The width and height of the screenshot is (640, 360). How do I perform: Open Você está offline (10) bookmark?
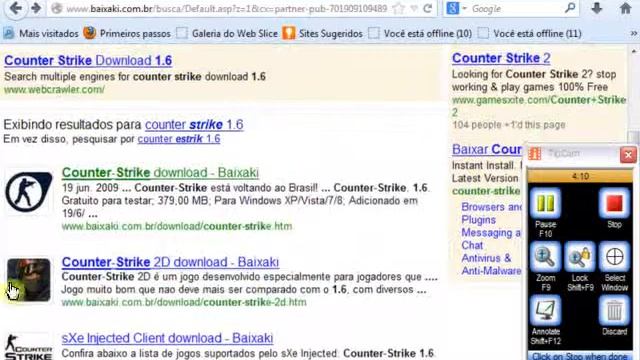[x=420, y=33]
